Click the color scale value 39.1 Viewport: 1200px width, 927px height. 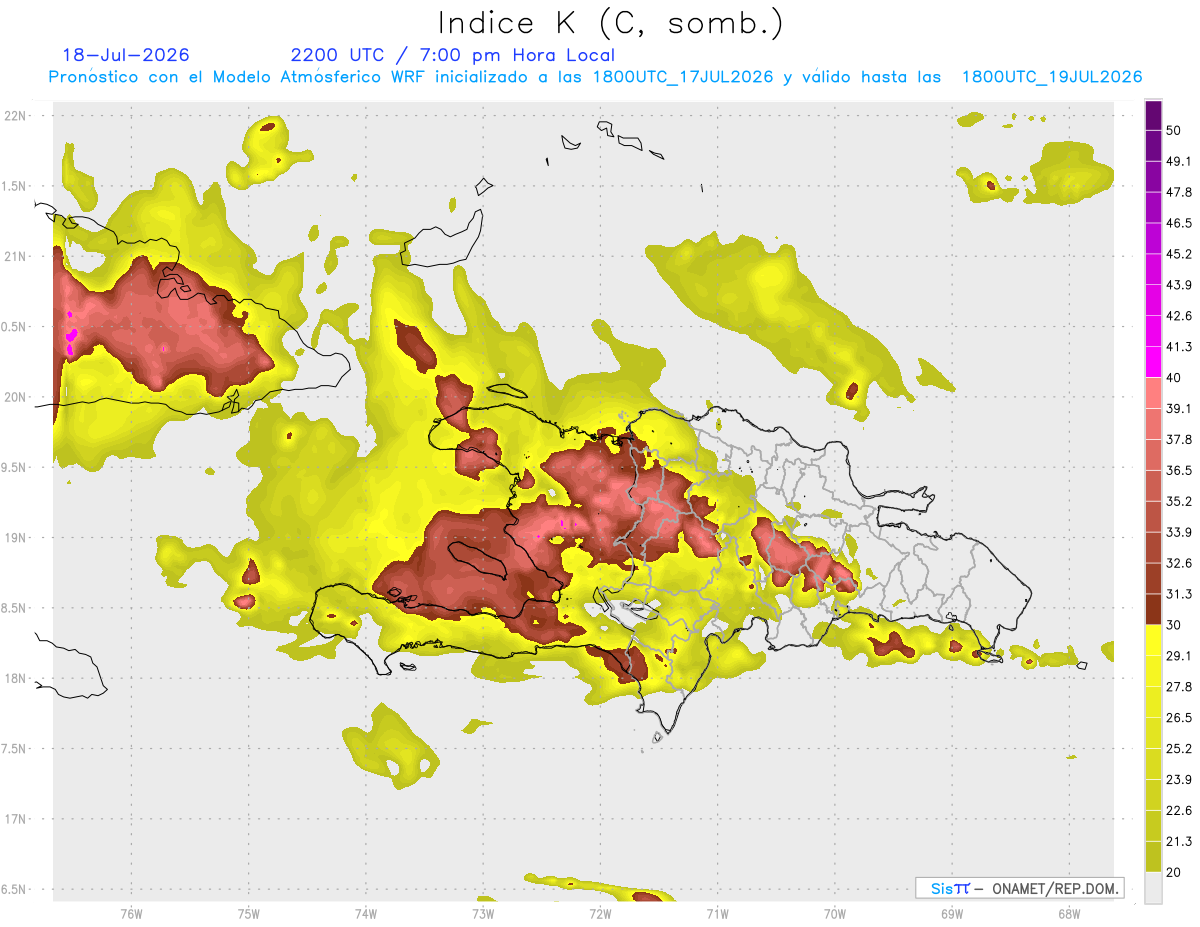(1179, 408)
